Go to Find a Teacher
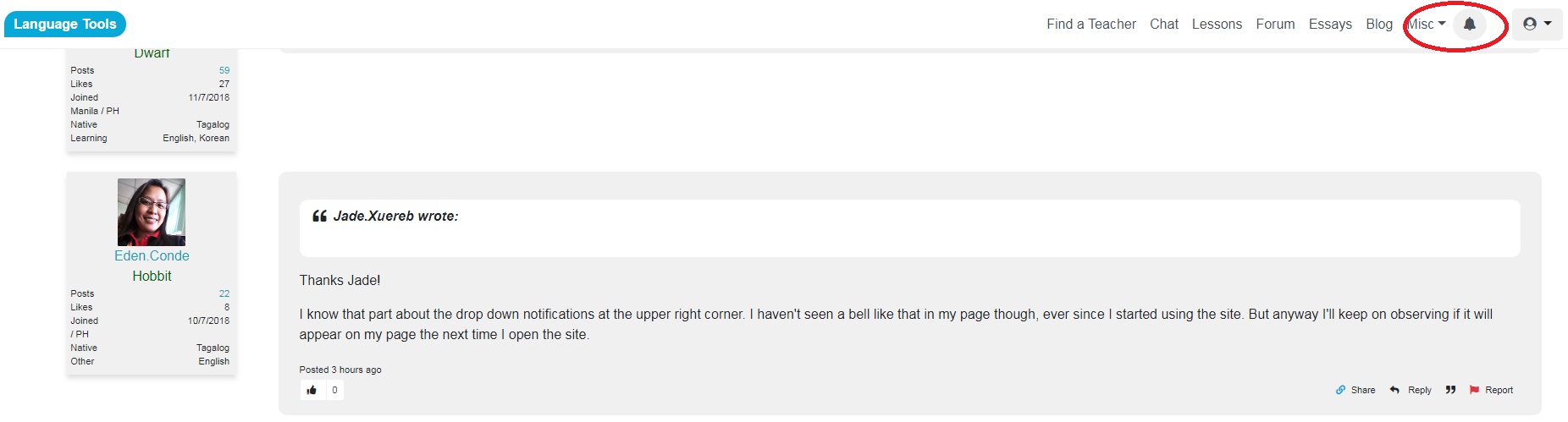1568x422 pixels. point(1090,25)
